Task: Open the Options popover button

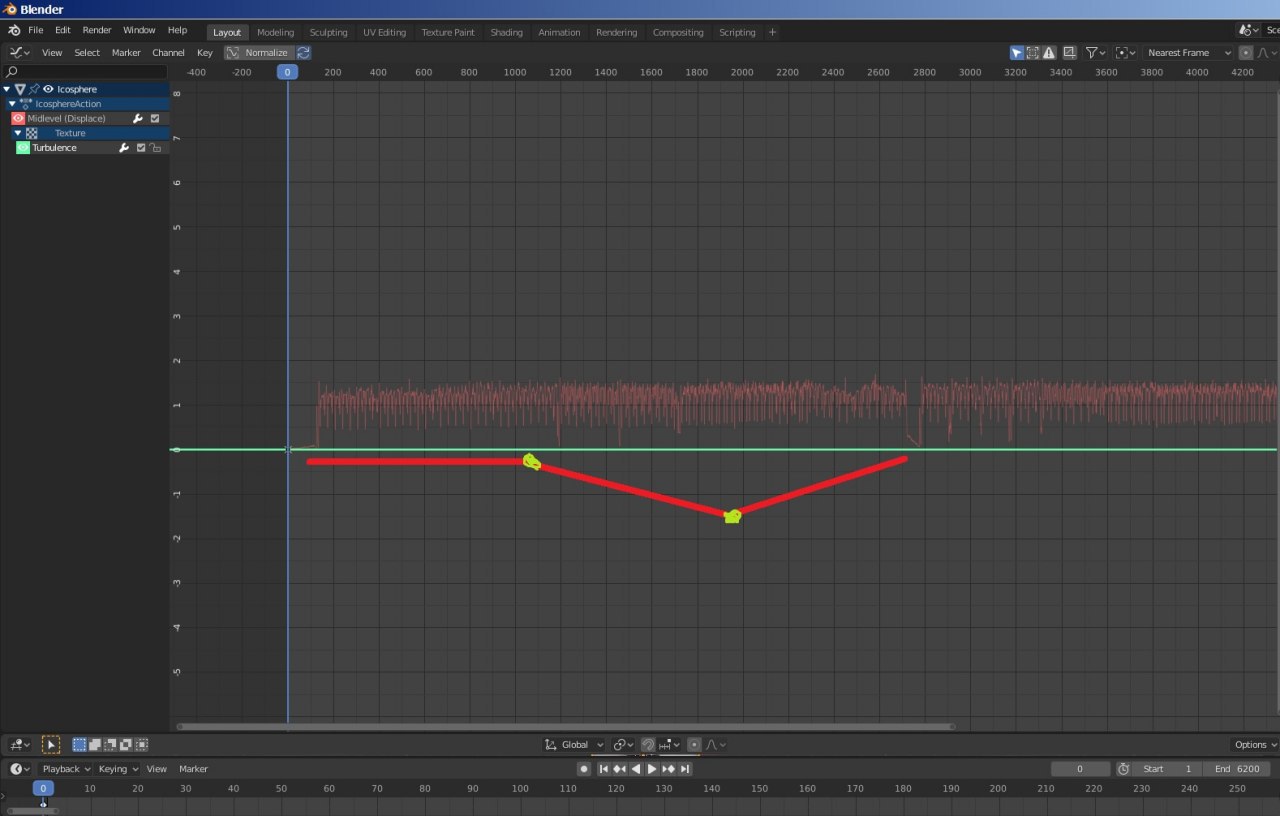Action: pyautogui.click(x=1254, y=745)
